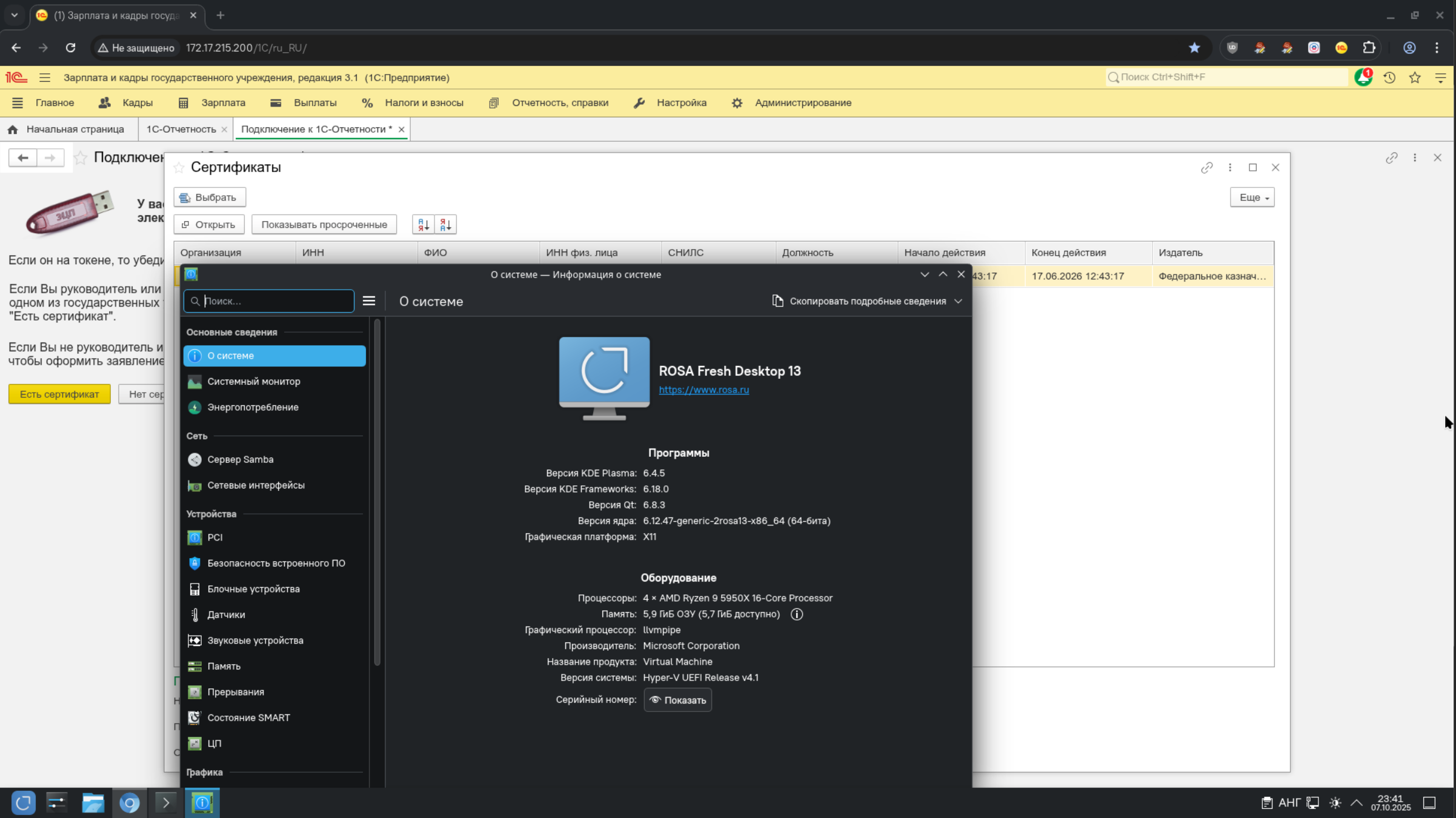Open the Еще dropdown menu
The image size is (1456, 818).
click(x=1252, y=198)
